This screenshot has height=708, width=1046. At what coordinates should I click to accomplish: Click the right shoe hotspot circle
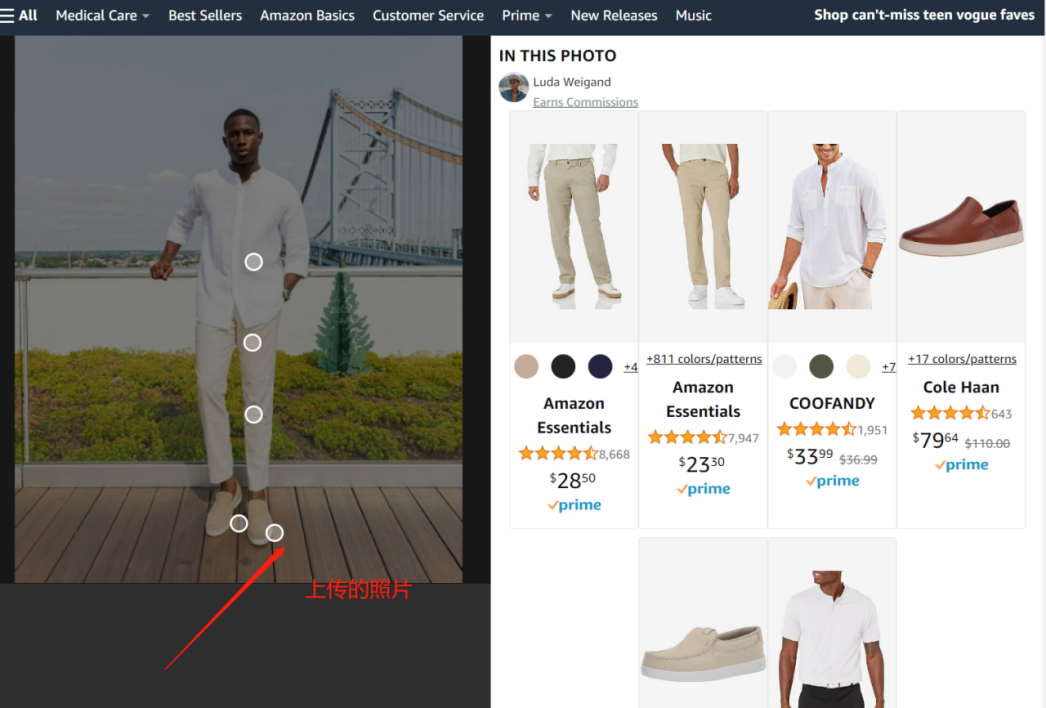tap(275, 533)
